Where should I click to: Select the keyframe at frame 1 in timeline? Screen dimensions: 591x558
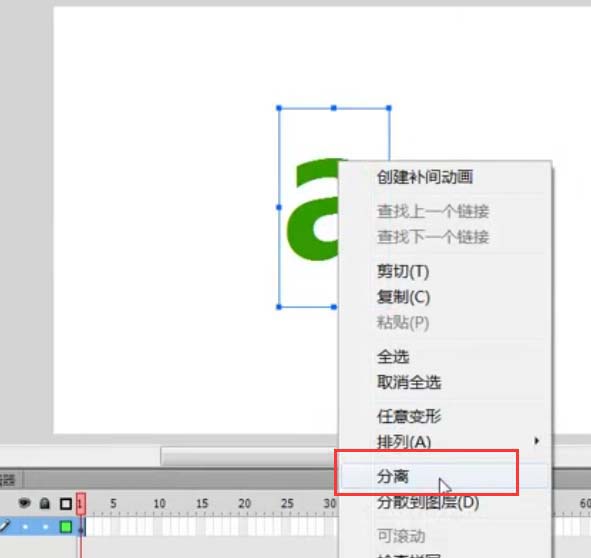coord(81,527)
